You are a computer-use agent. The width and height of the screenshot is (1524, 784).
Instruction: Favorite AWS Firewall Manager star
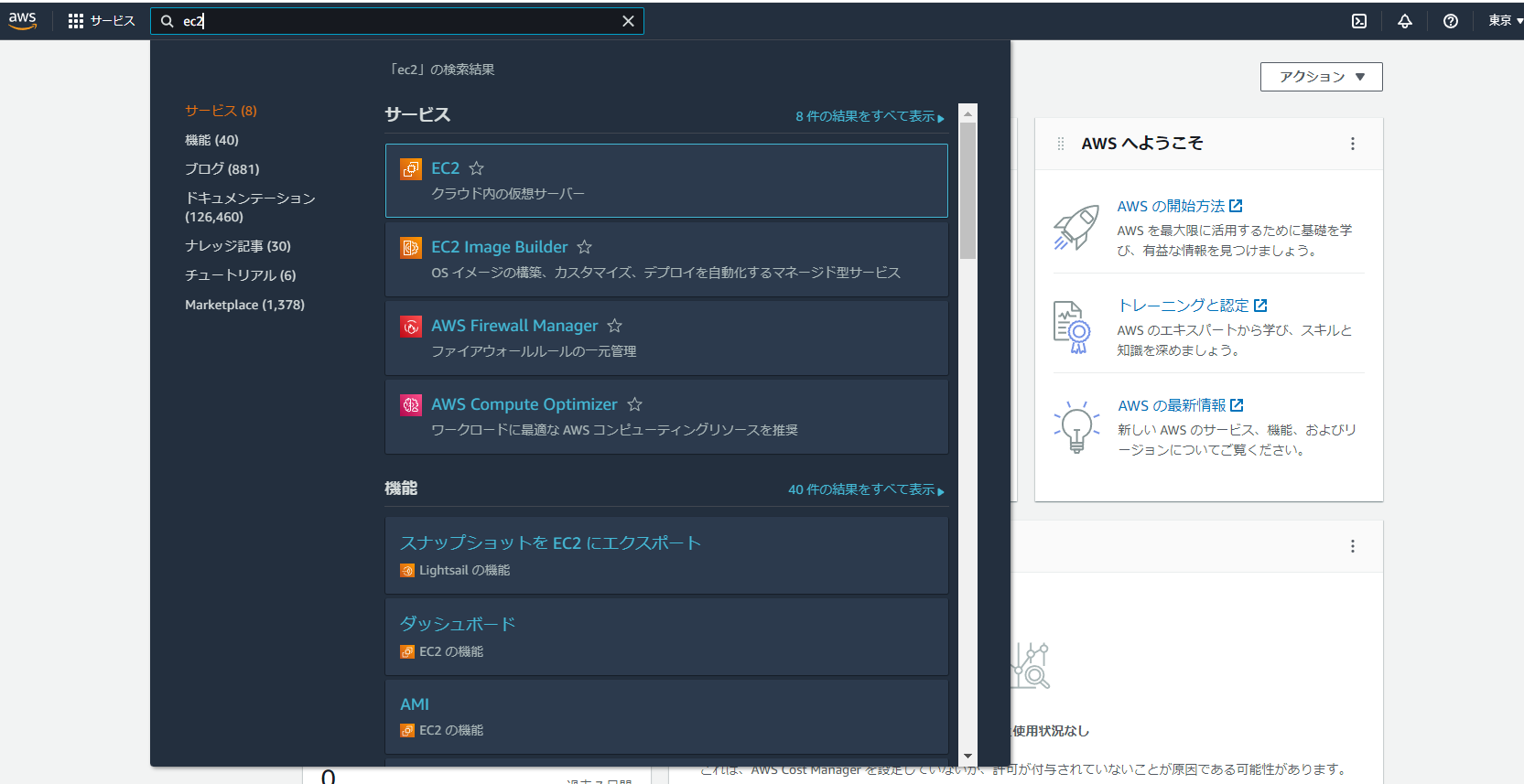614,326
